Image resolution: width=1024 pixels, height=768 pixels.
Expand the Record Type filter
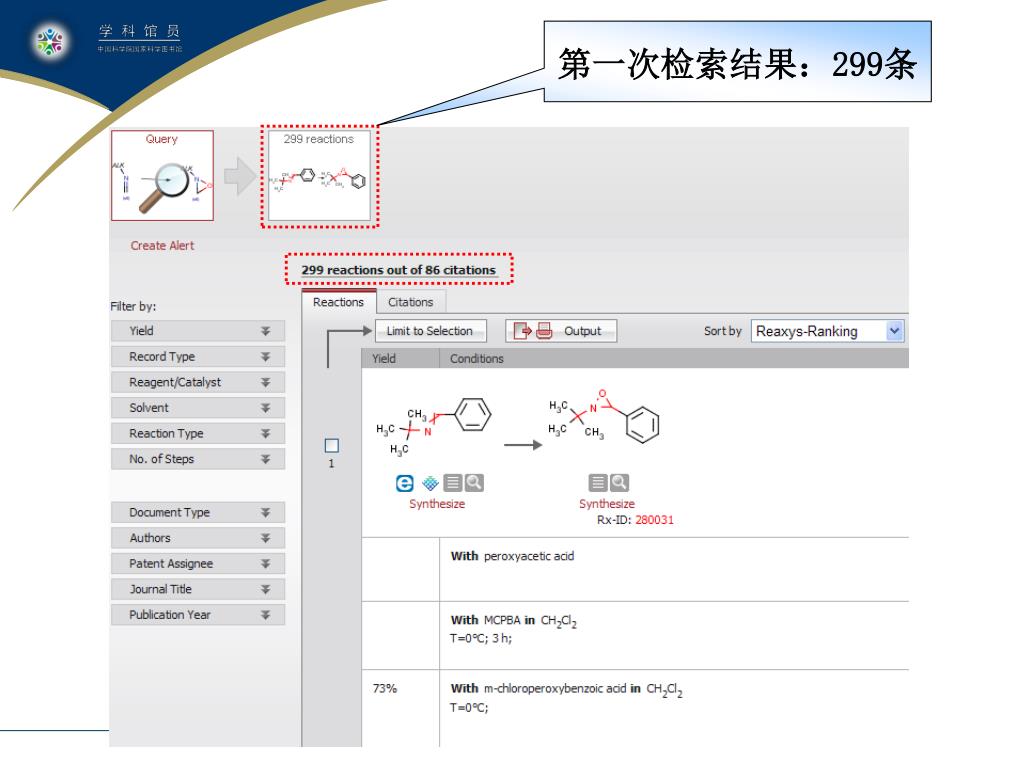click(198, 357)
